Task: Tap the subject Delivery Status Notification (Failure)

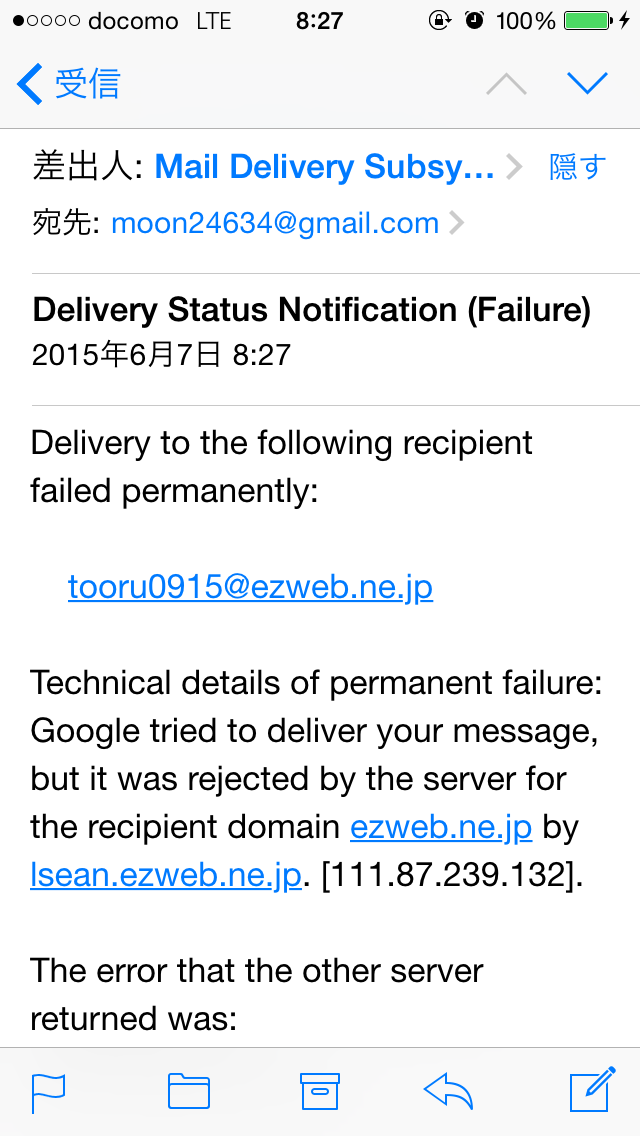Action: (312, 312)
